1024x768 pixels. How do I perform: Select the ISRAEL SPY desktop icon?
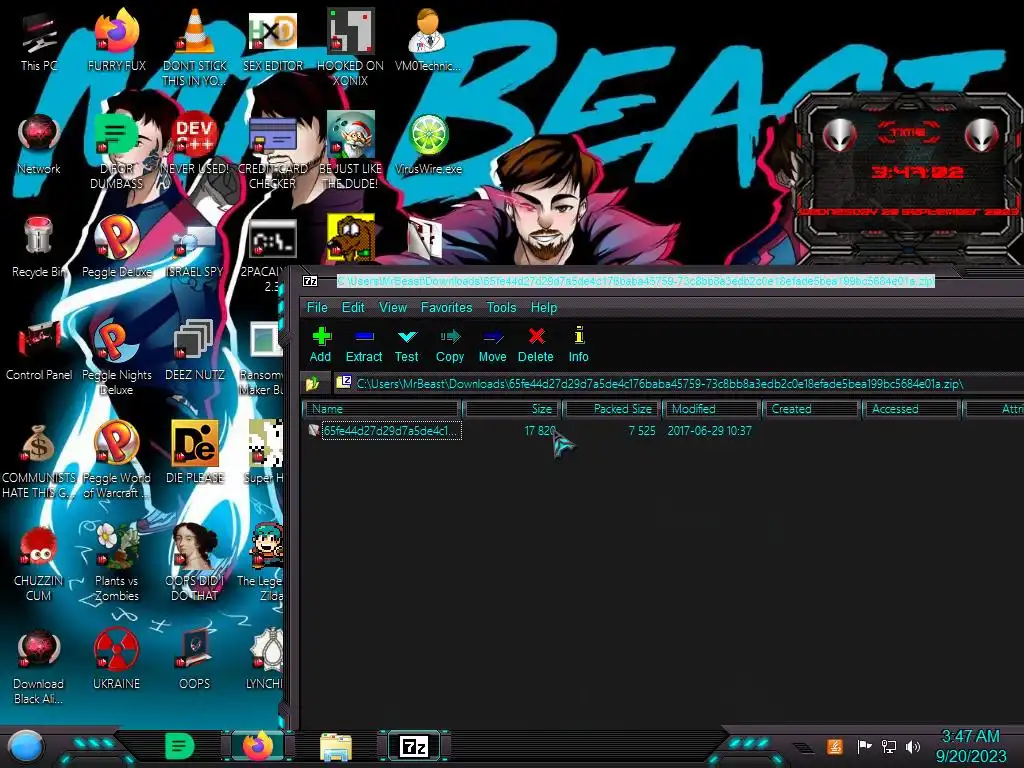point(195,247)
